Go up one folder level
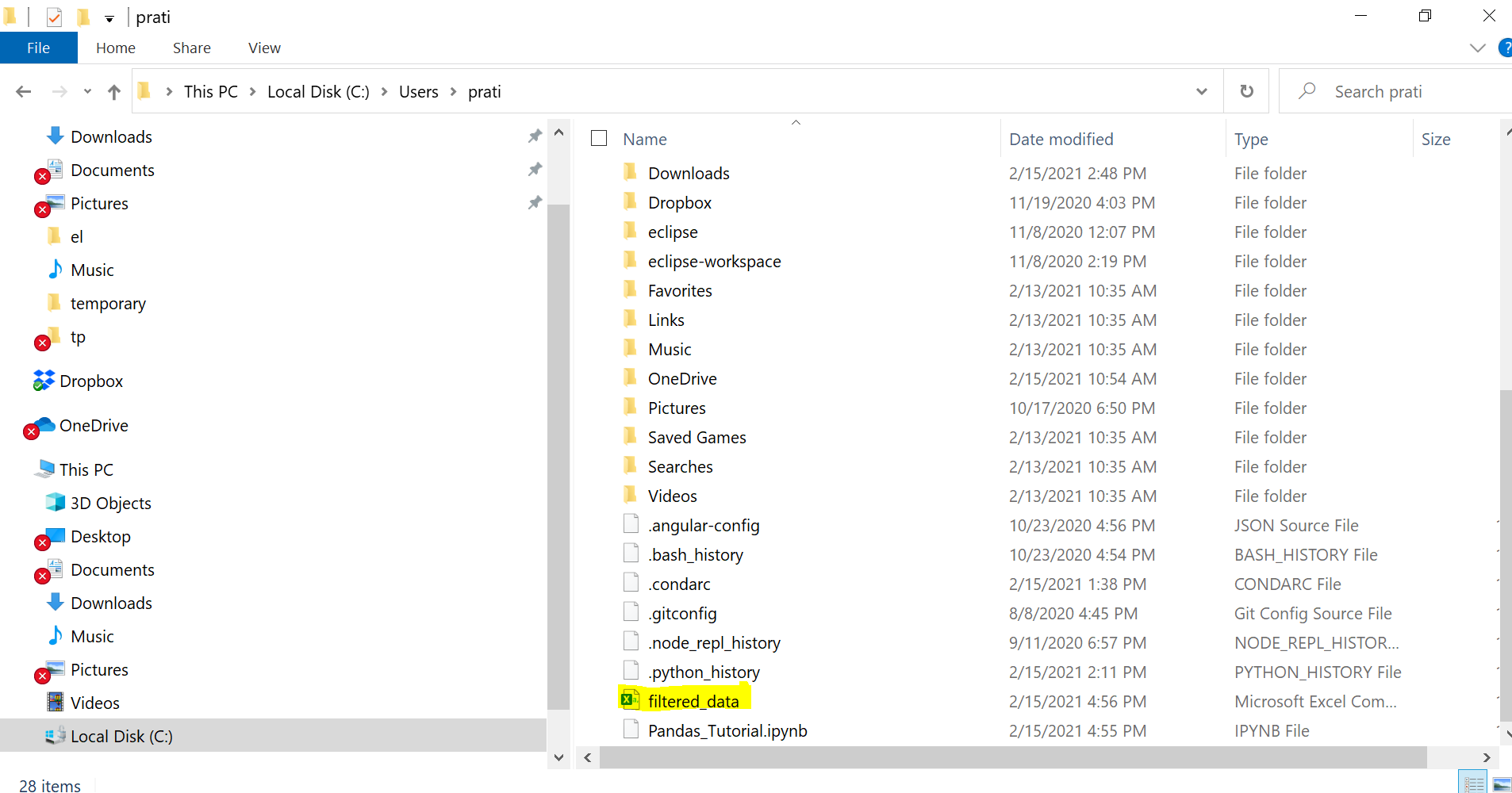 pos(114,92)
